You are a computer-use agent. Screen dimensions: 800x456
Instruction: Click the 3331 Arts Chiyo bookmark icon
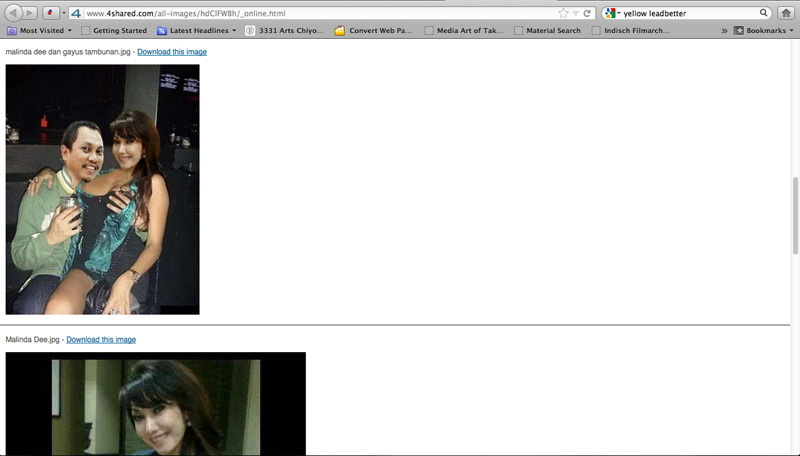coord(250,31)
